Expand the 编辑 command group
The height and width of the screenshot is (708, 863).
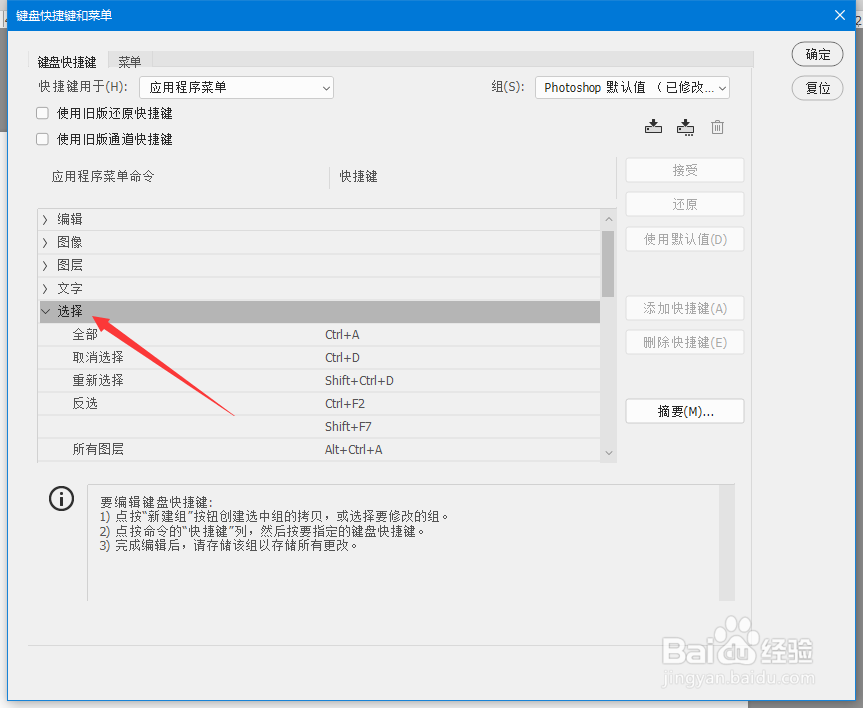[x=46, y=218]
